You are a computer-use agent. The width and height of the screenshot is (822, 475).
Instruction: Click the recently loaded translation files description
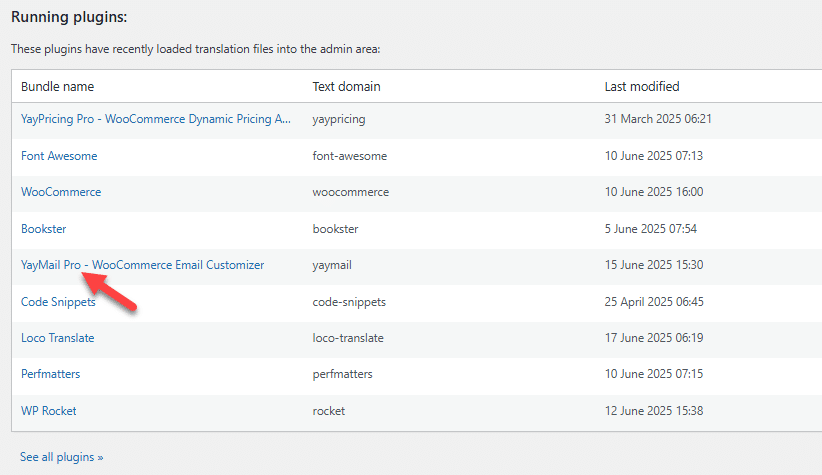pos(196,49)
